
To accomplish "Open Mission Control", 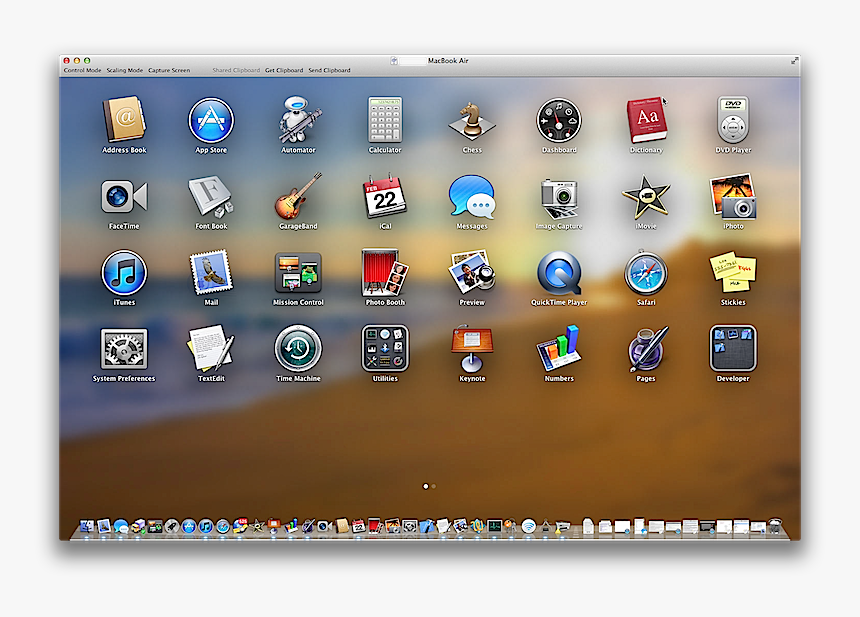I will (298, 273).
